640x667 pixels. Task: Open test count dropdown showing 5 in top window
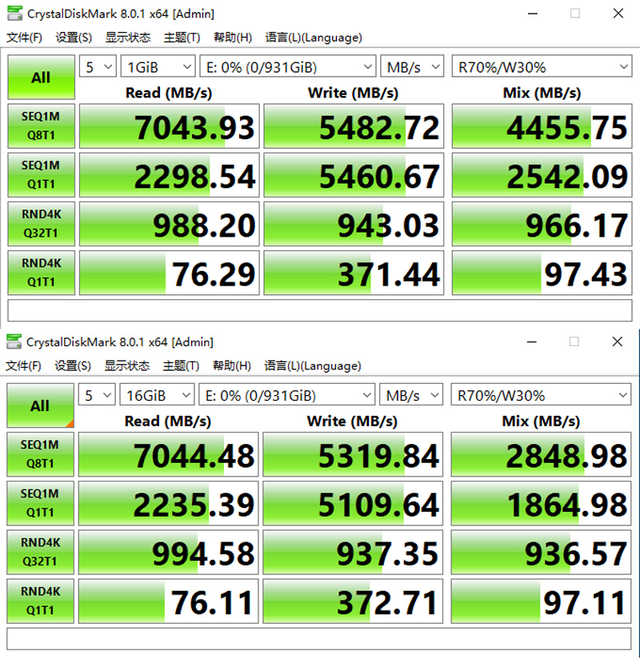98,67
